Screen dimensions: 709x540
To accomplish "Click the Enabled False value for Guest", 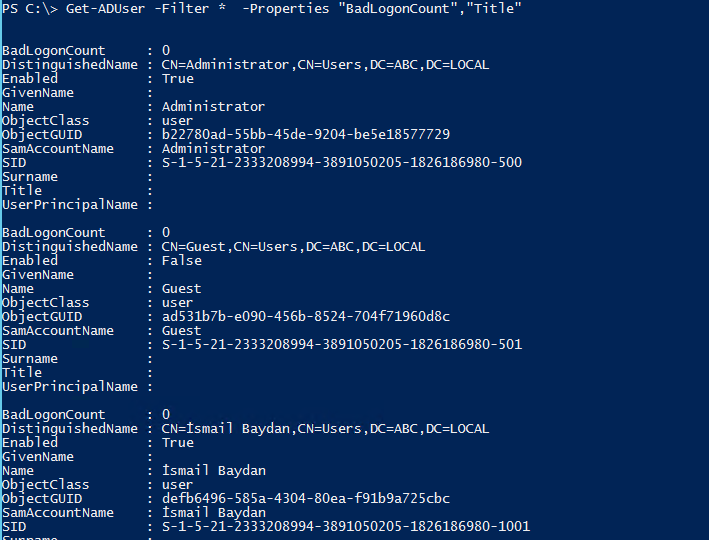I will point(182,261).
